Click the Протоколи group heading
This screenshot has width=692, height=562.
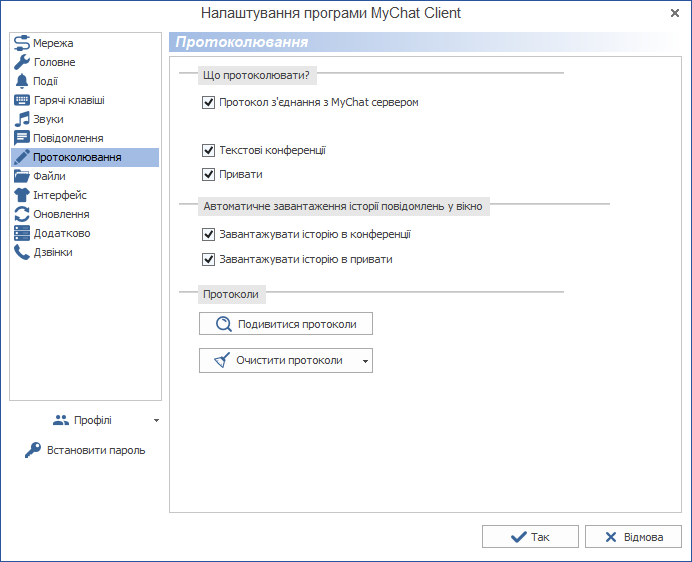click(x=231, y=294)
